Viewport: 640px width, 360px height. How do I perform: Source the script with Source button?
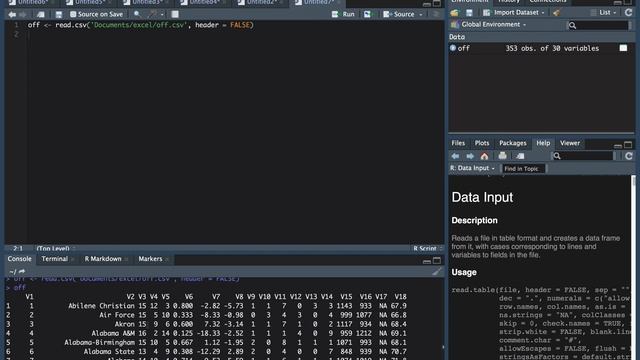click(x=399, y=14)
